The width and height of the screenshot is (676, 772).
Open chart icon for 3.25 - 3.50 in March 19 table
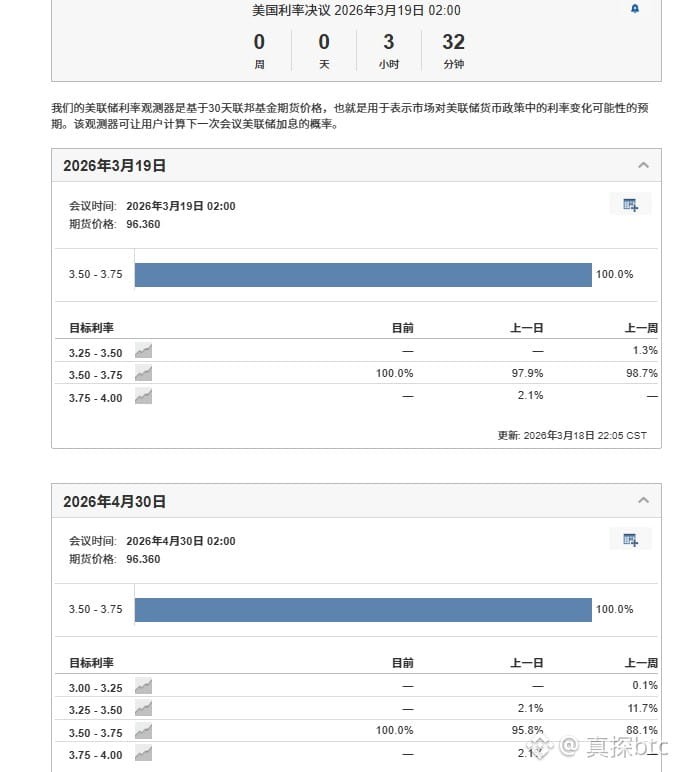144,351
